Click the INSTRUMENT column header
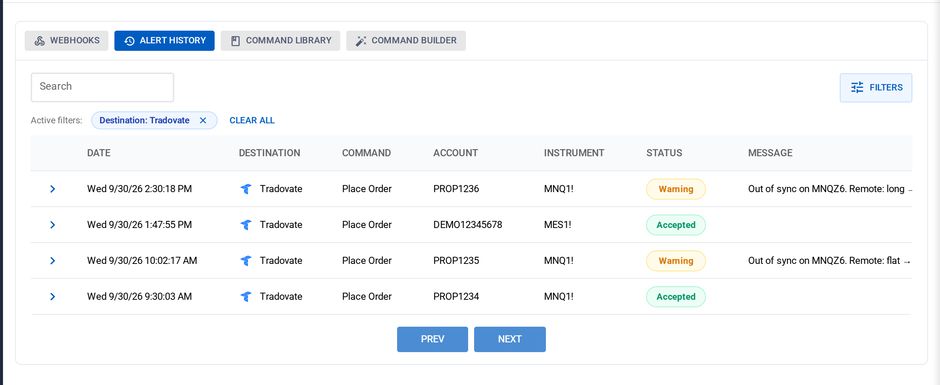 pyautogui.click(x=574, y=153)
